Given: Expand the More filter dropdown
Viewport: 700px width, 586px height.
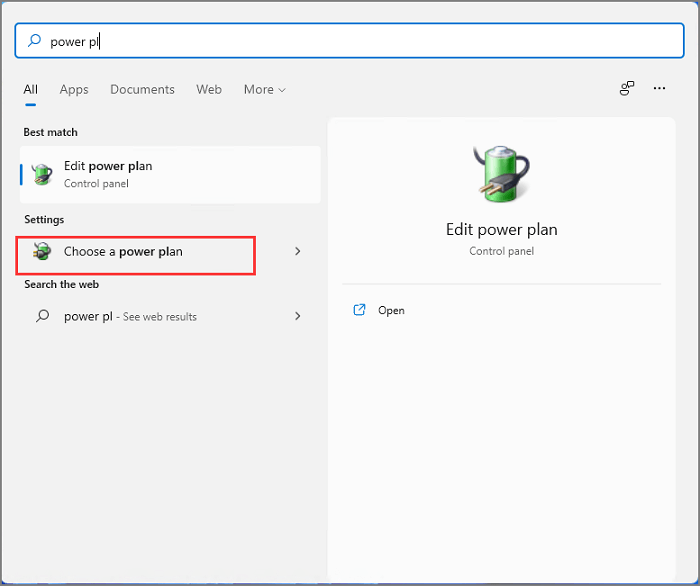Looking at the screenshot, I should 264,89.
